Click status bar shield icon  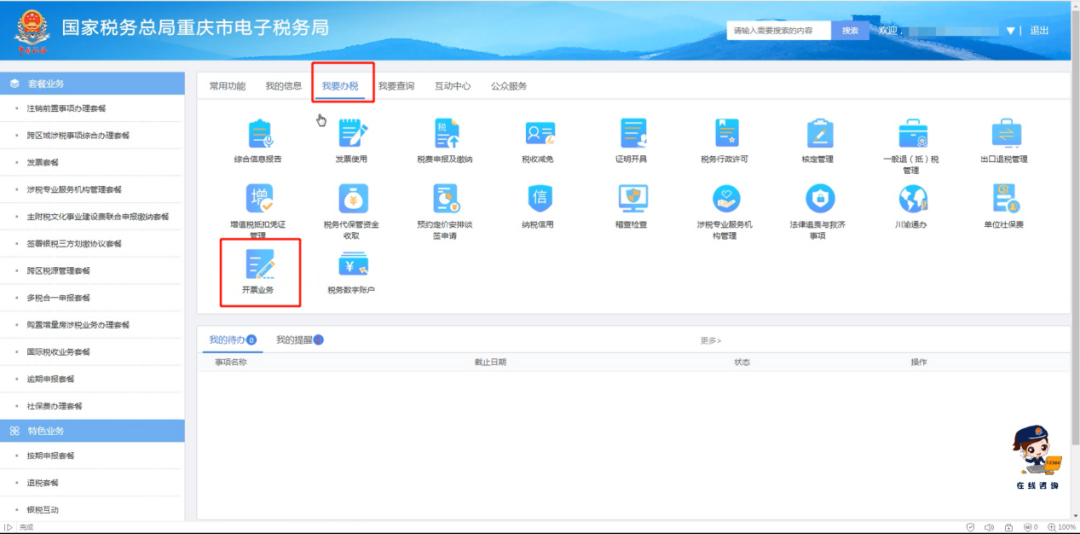point(970,527)
